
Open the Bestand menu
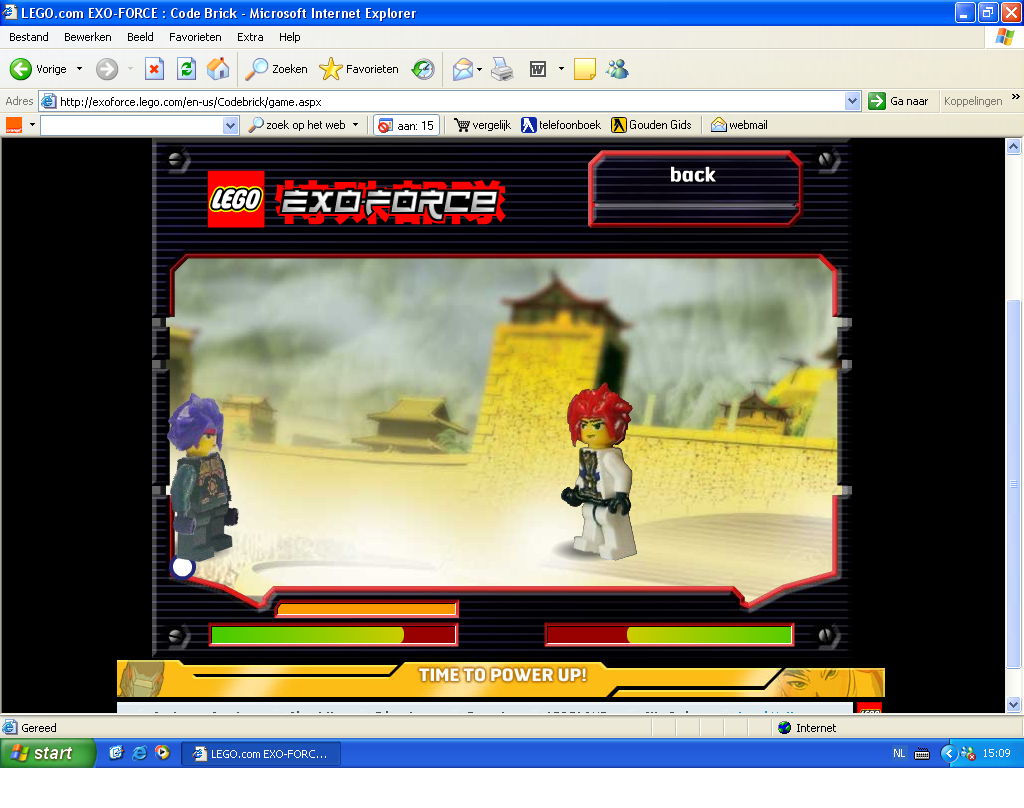(29, 37)
